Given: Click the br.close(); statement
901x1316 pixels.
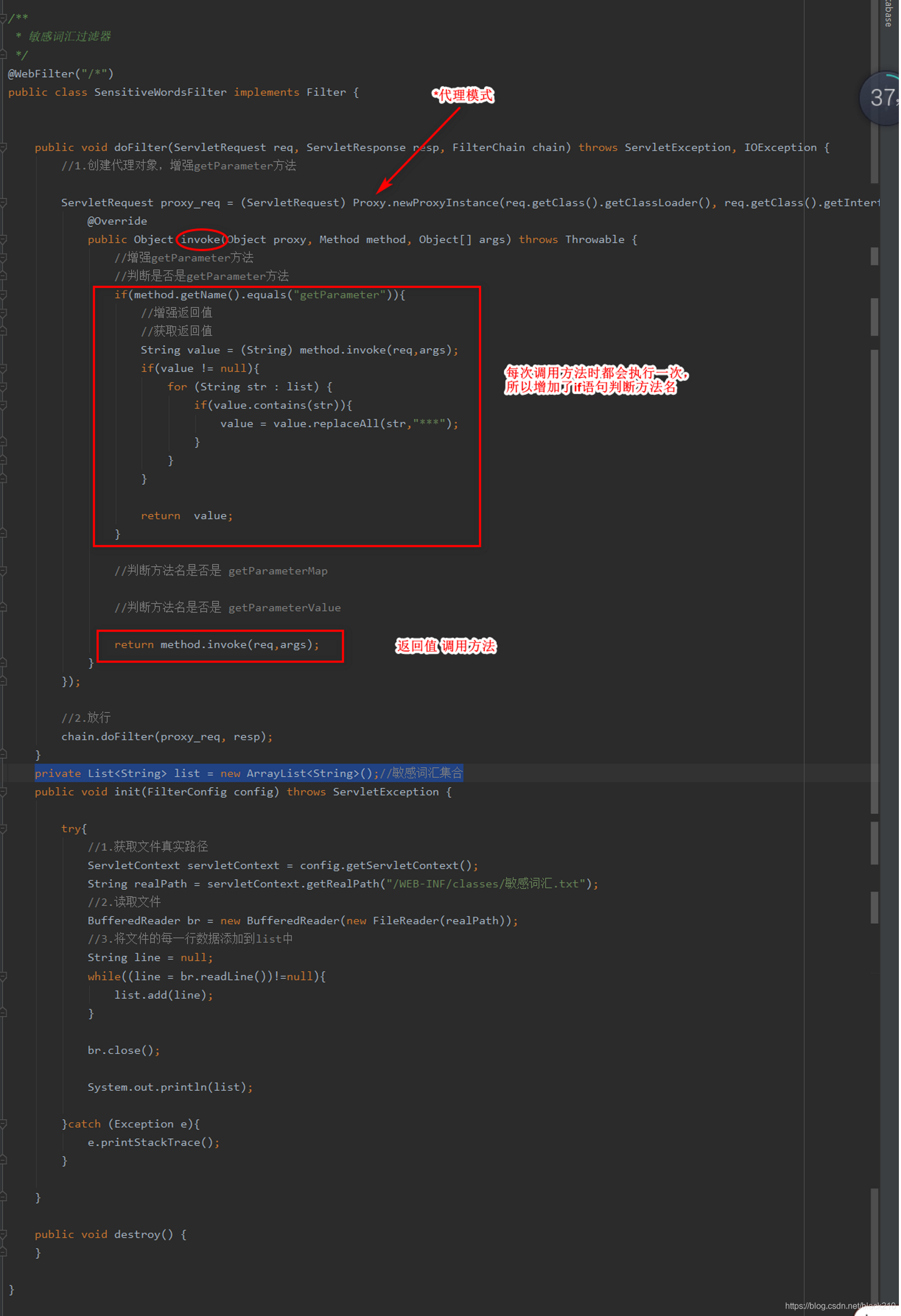Looking at the screenshot, I should pyautogui.click(x=124, y=1050).
